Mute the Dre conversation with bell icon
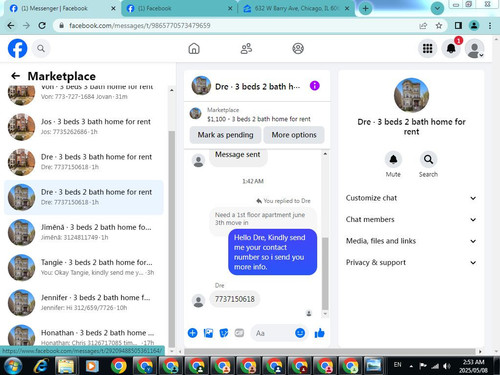500x375 pixels. tap(393, 160)
